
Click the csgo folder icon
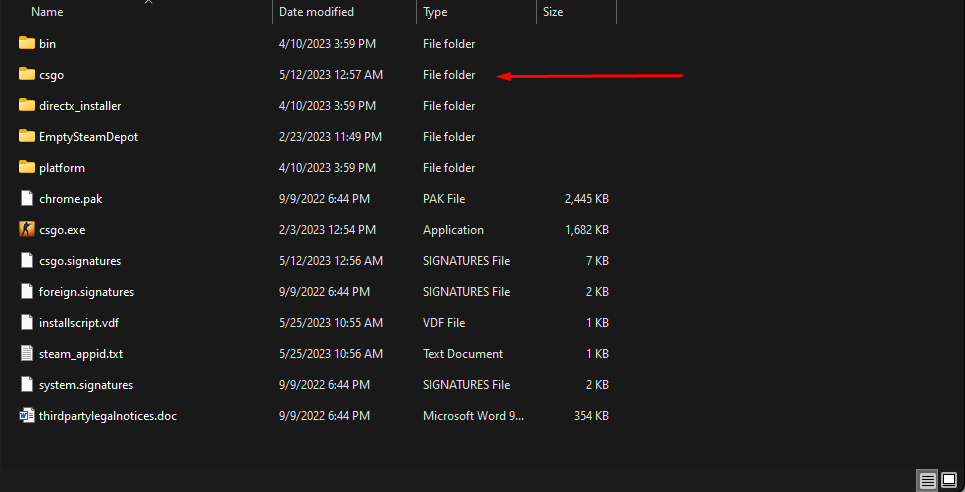pyautogui.click(x=27, y=75)
